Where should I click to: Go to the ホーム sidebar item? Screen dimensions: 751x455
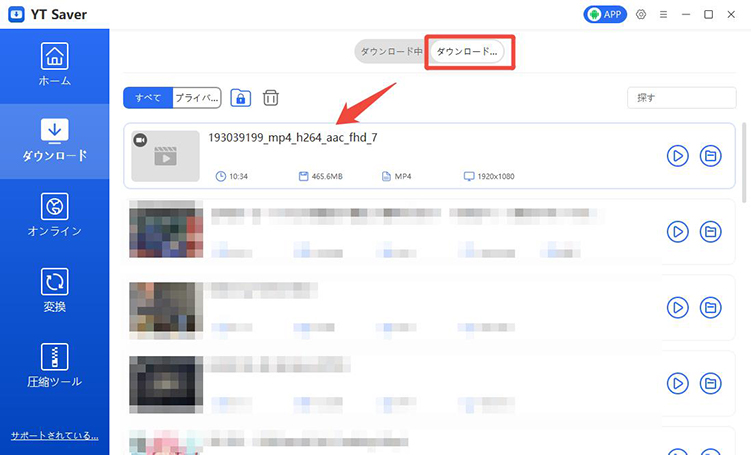point(55,65)
